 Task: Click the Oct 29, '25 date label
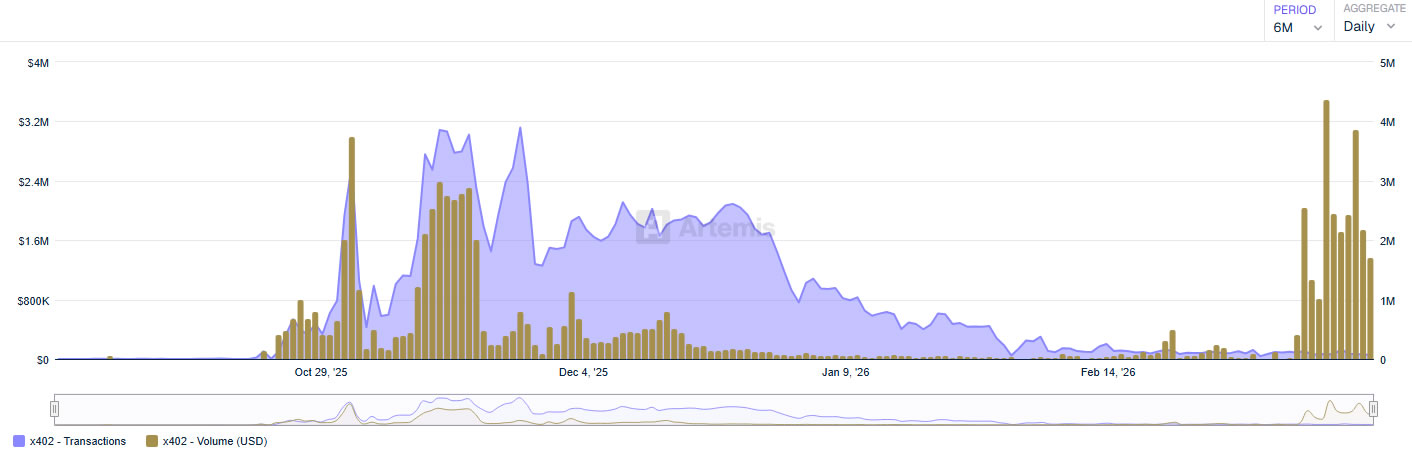pyautogui.click(x=321, y=373)
